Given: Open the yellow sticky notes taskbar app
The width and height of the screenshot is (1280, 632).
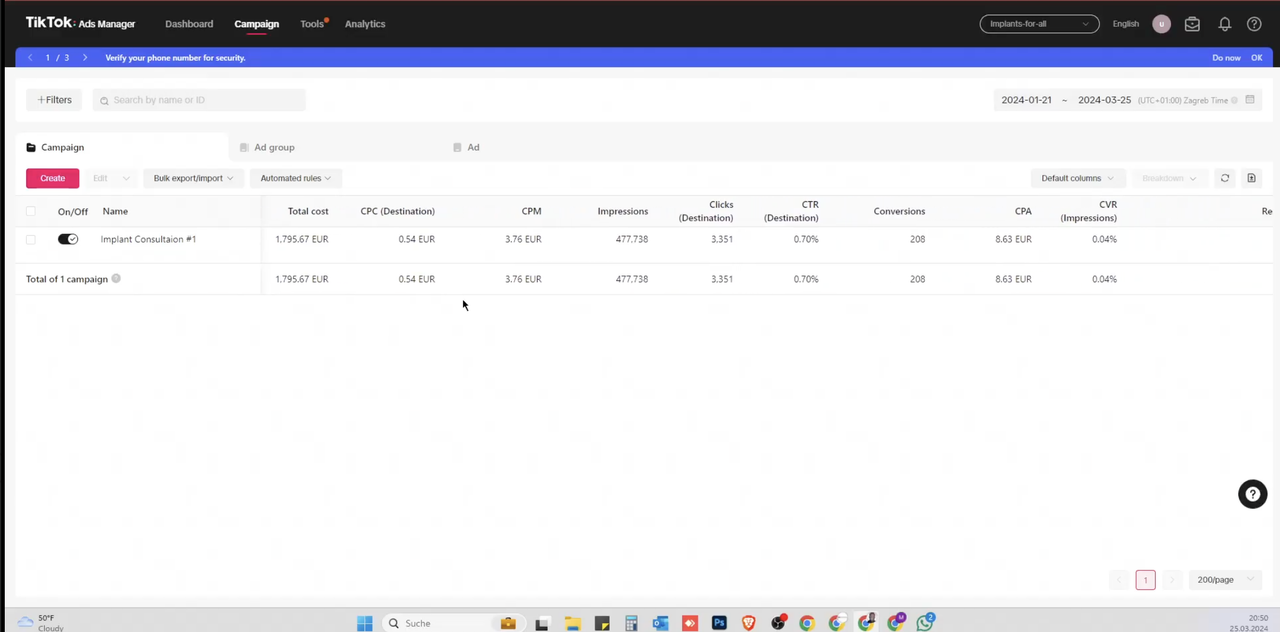Looking at the screenshot, I should point(602,623).
